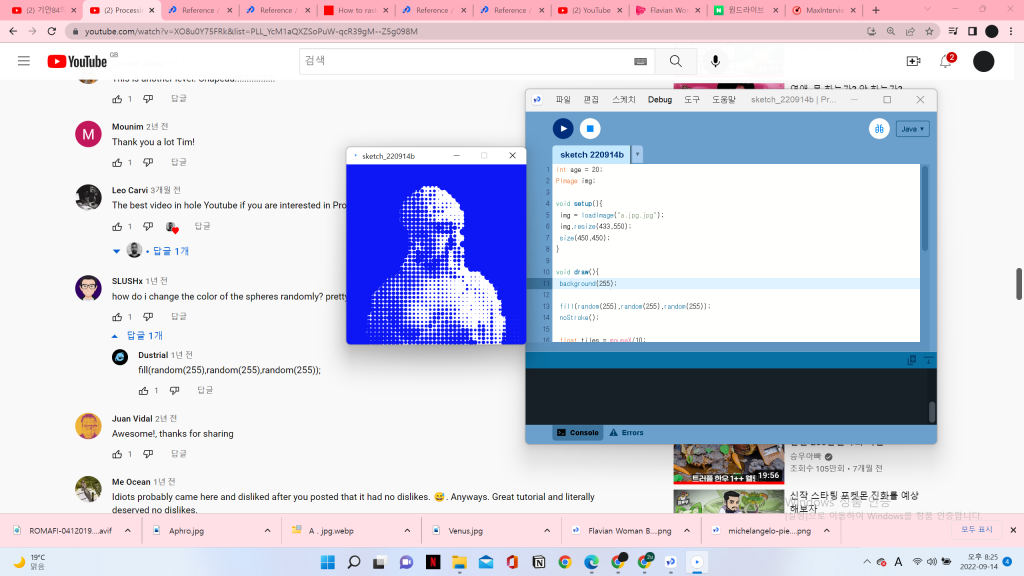Like Leo Carvi's comment
The image size is (1024, 576).
coord(117,226)
